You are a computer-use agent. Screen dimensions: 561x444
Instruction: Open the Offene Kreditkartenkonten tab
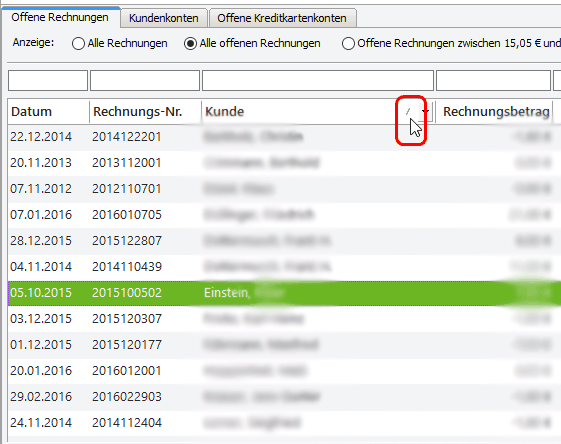tap(282, 18)
